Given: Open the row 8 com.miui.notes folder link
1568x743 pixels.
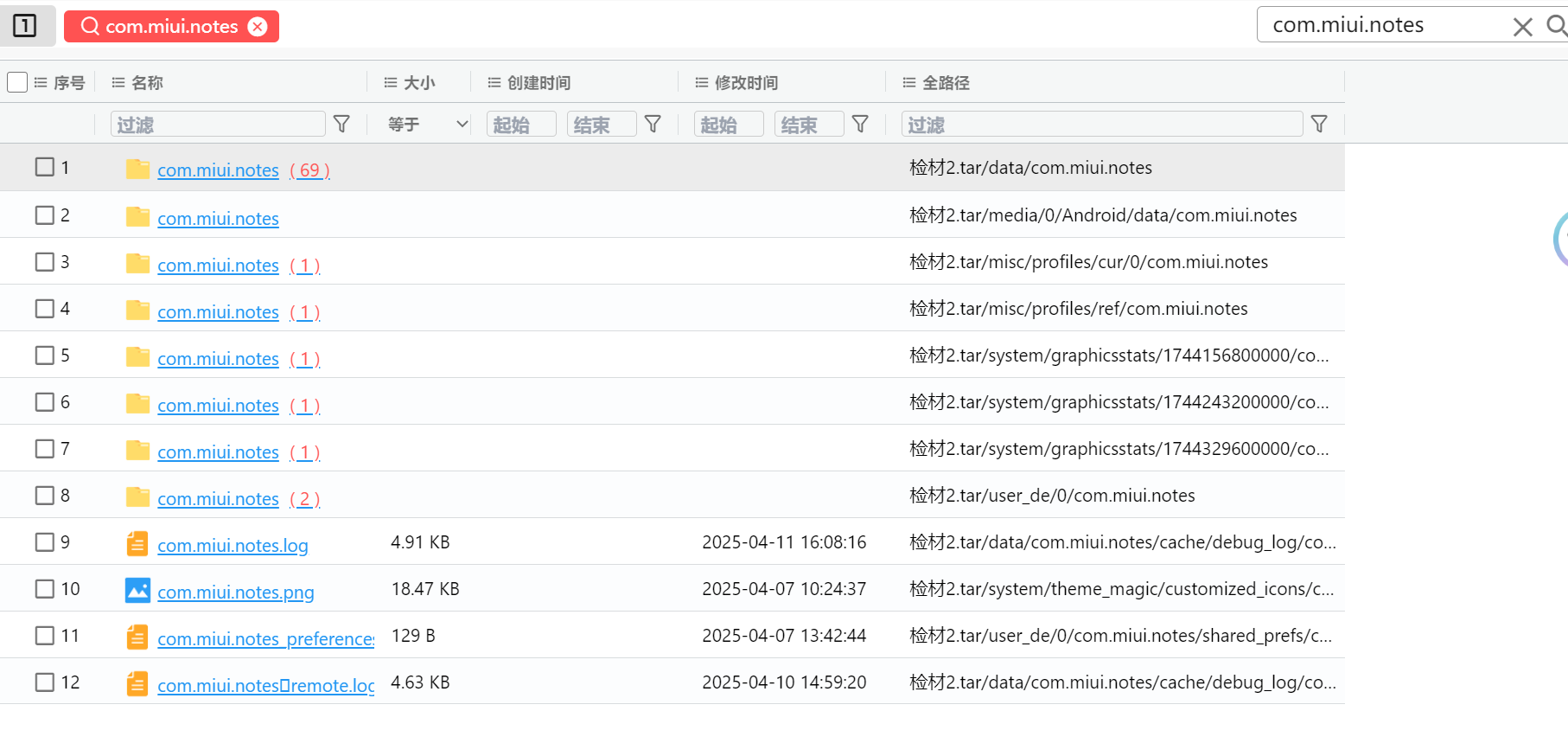Looking at the screenshot, I should tap(219, 498).
